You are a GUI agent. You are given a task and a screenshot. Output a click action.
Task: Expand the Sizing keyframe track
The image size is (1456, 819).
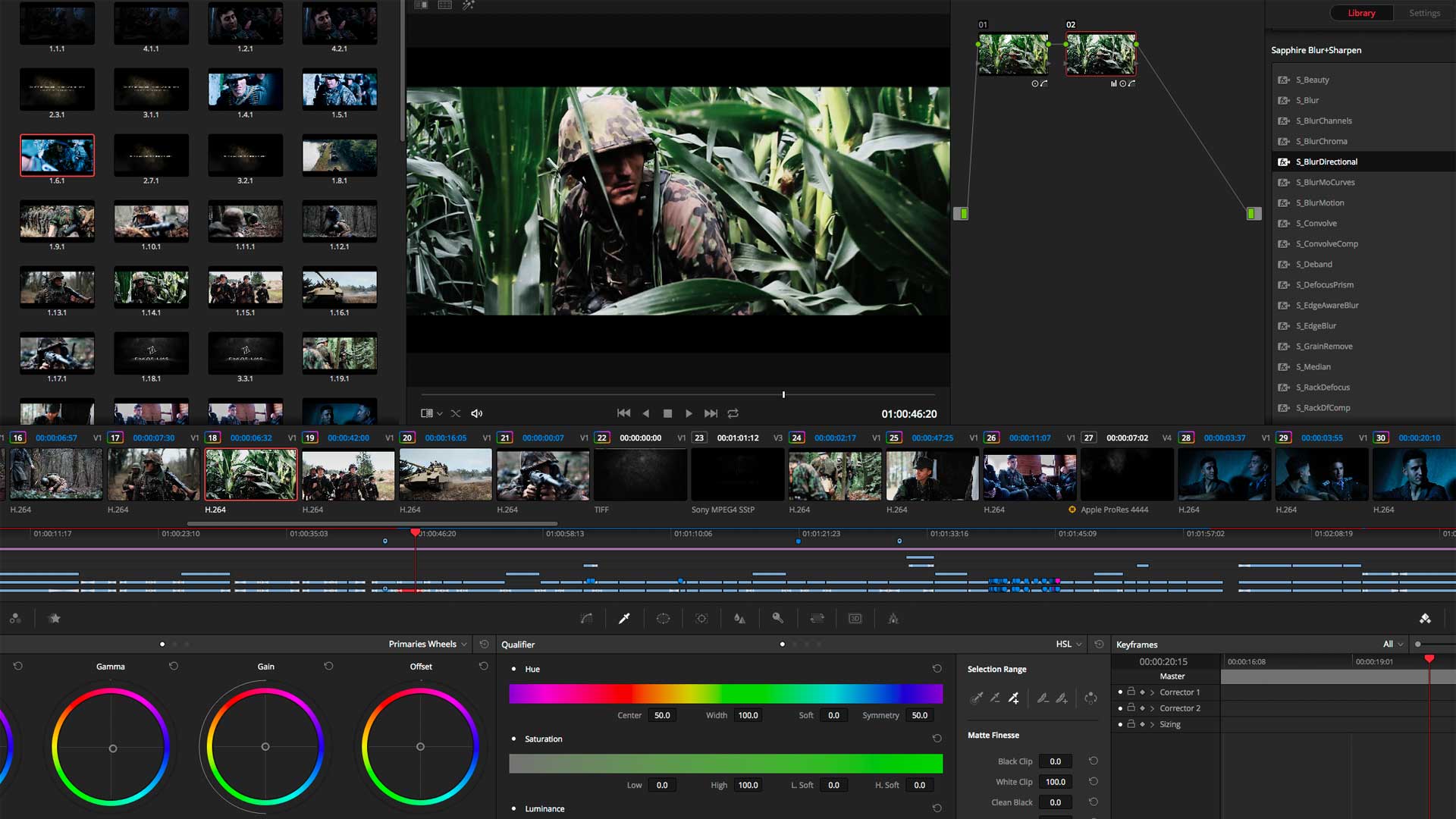(1152, 724)
